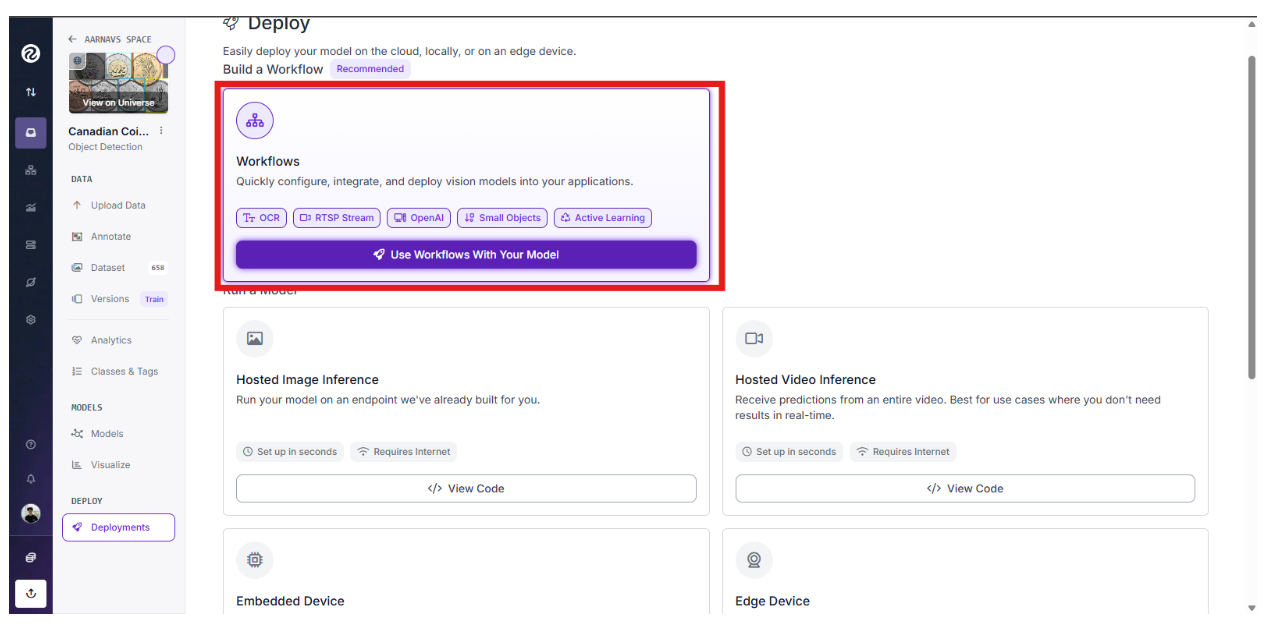This screenshot has height=634, width=1266.
Task: Click the white download button at sidebar bottom
Action: 31,593
